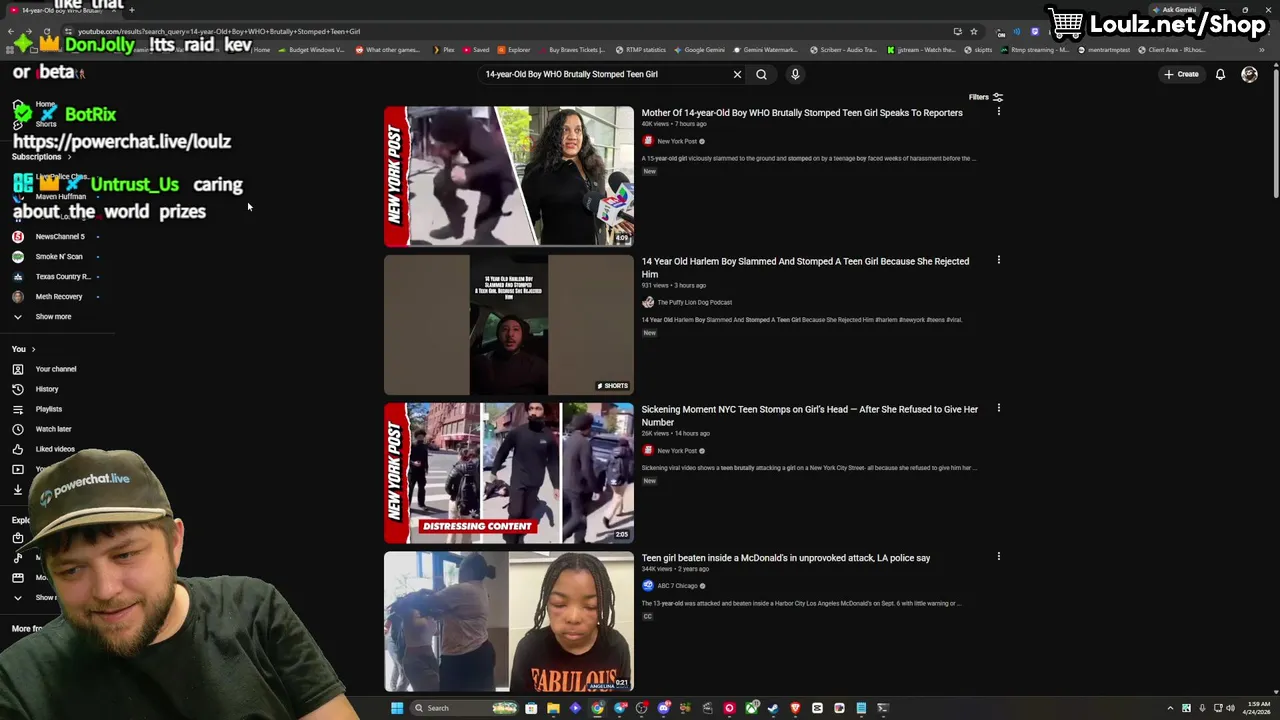
Task: Click the Playlists icon in sidebar
Action: pos(17,409)
